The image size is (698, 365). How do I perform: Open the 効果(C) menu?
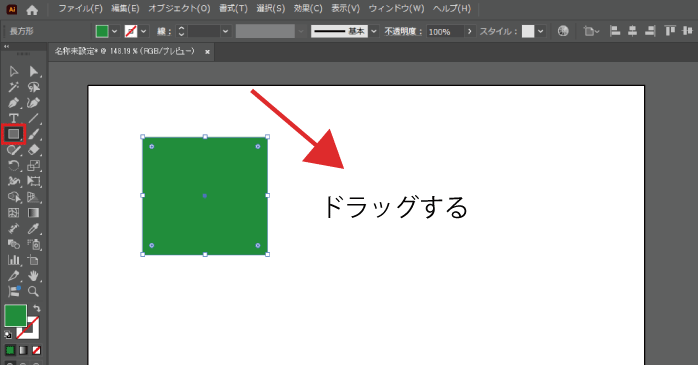tap(308, 8)
